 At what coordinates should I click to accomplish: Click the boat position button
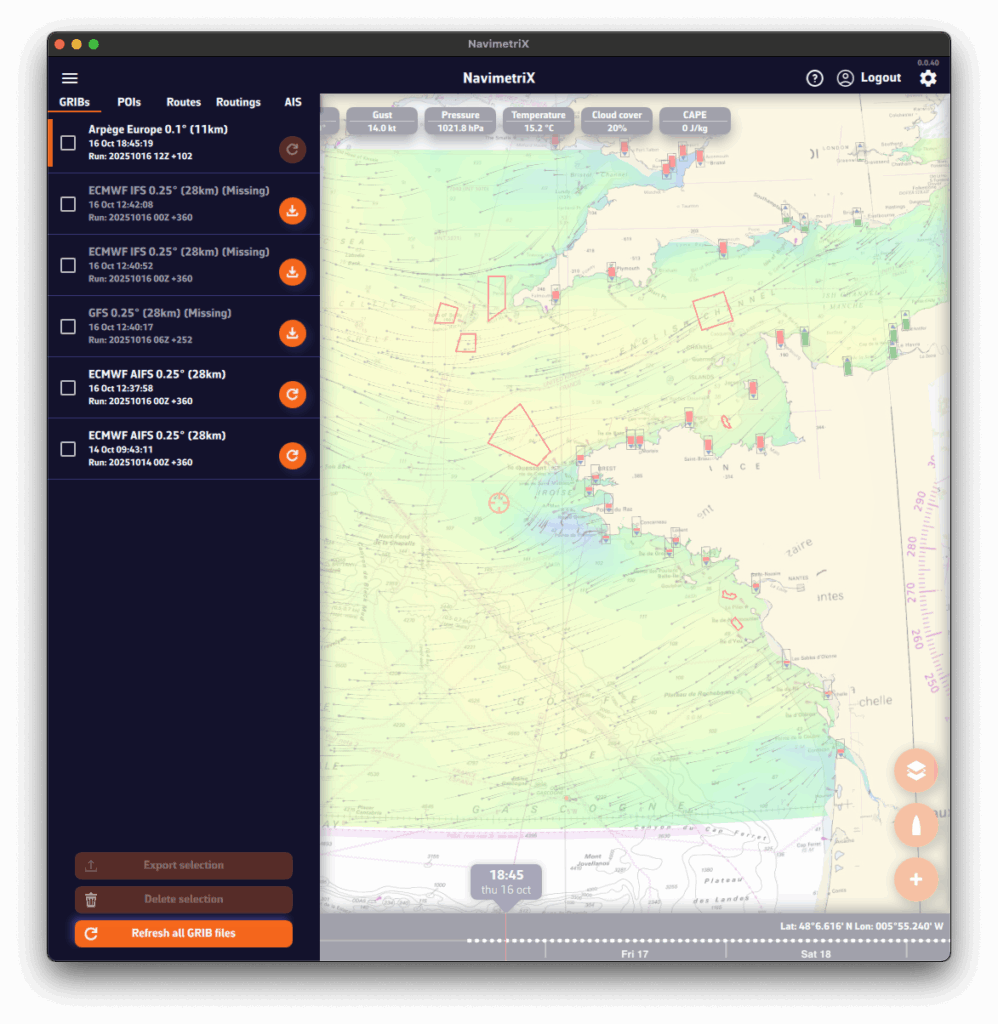click(x=916, y=825)
